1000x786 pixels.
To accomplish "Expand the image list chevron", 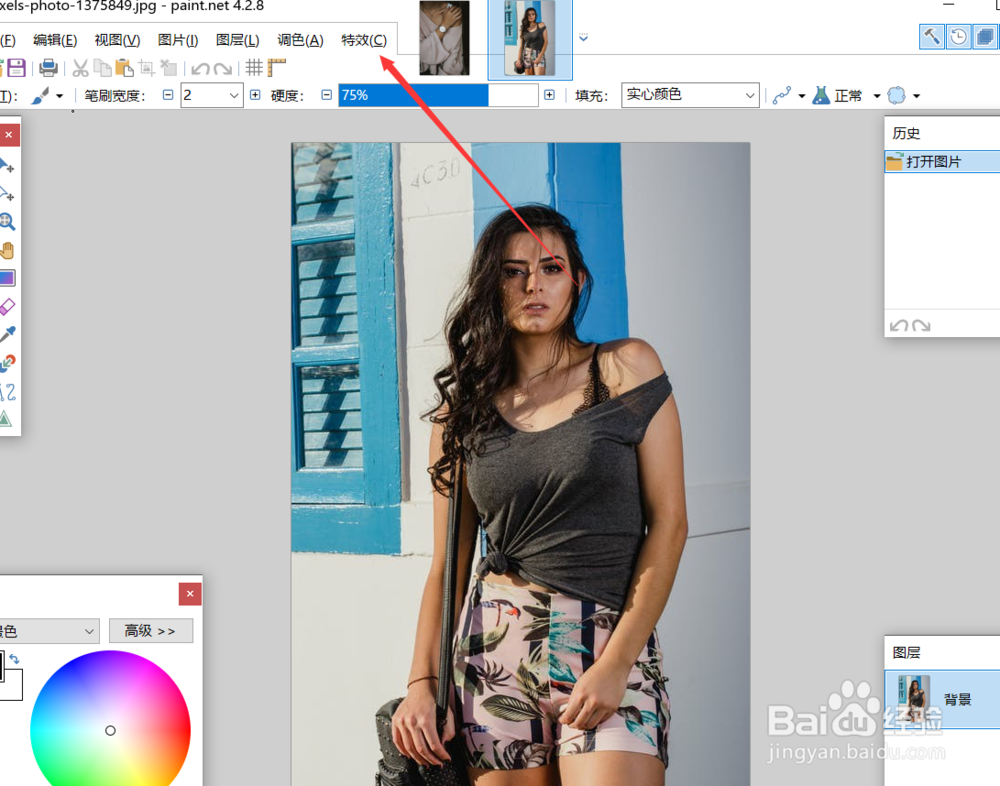I will click(583, 38).
